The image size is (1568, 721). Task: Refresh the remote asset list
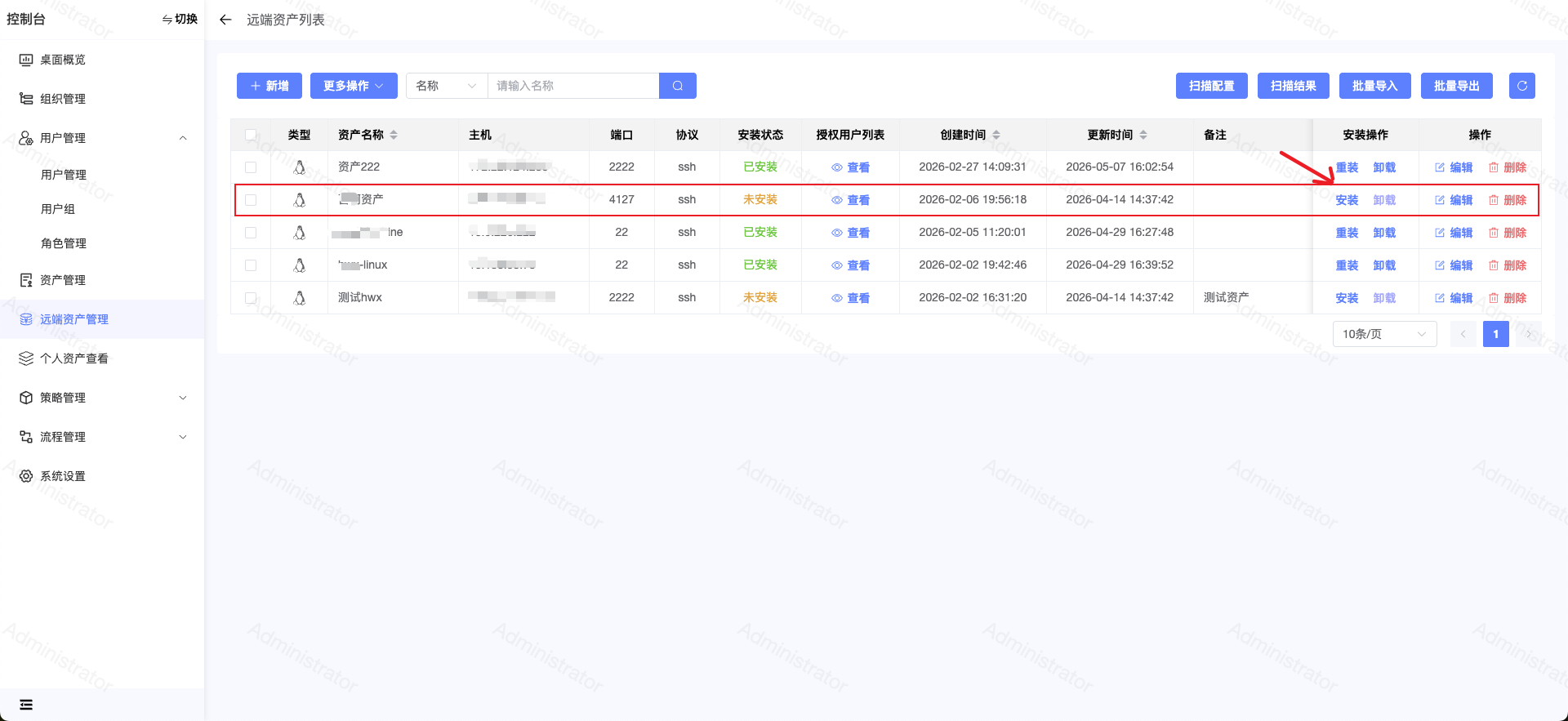click(x=1522, y=86)
